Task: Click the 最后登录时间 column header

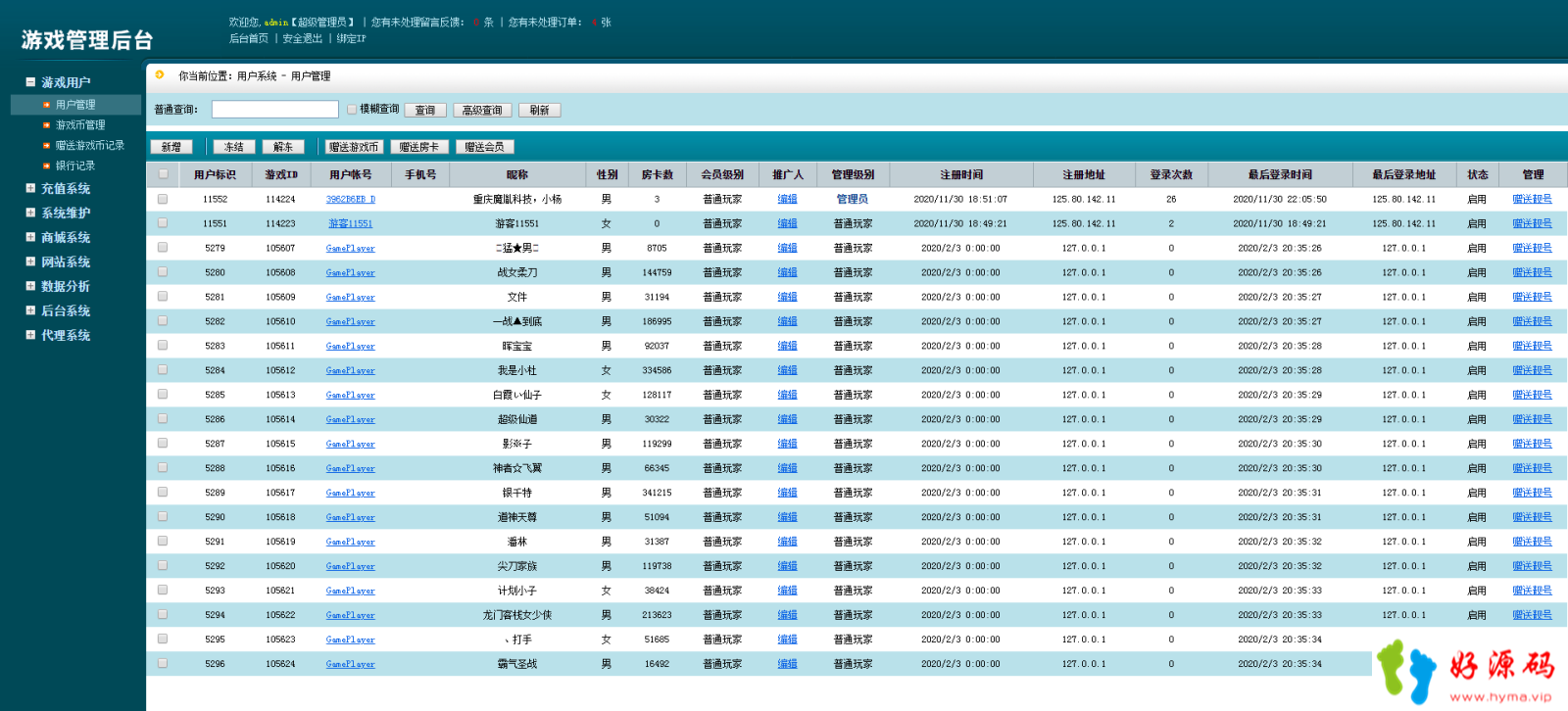Action: (x=1280, y=174)
